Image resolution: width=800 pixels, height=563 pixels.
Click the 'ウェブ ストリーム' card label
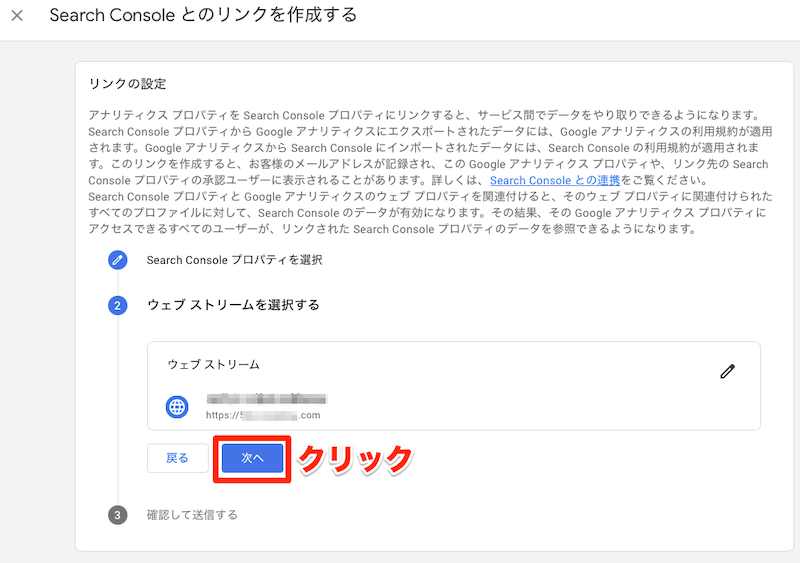[x=213, y=365]
